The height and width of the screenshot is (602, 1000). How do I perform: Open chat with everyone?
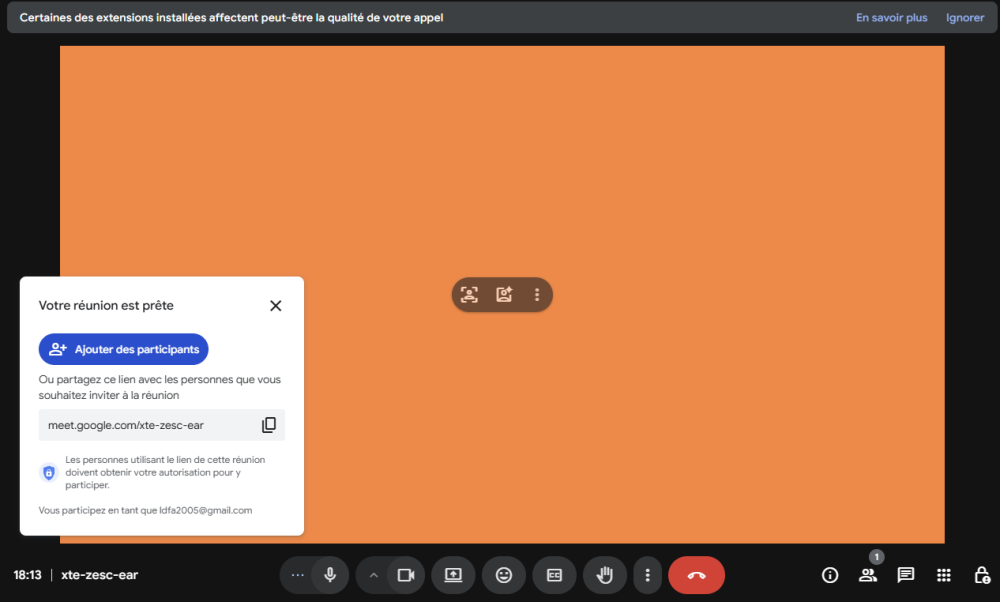pos(906,575)
